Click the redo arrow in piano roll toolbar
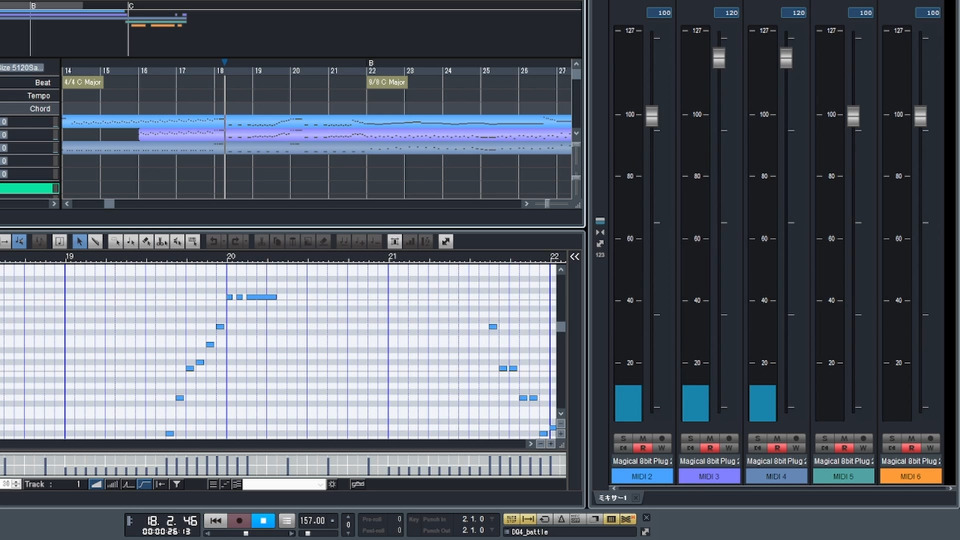Screen dimensions: 960x540 [x=235, y=242]
